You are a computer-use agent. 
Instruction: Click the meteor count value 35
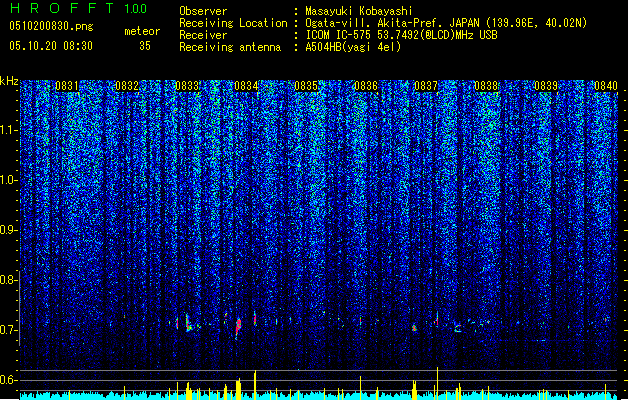145,46
